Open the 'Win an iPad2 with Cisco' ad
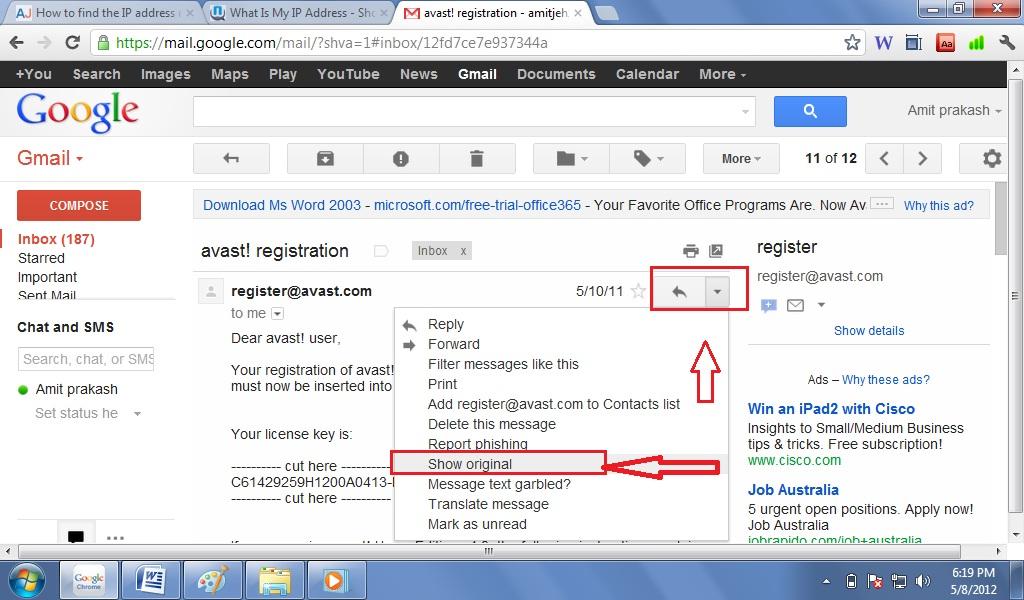1024x600 pixels. point(831,409)
